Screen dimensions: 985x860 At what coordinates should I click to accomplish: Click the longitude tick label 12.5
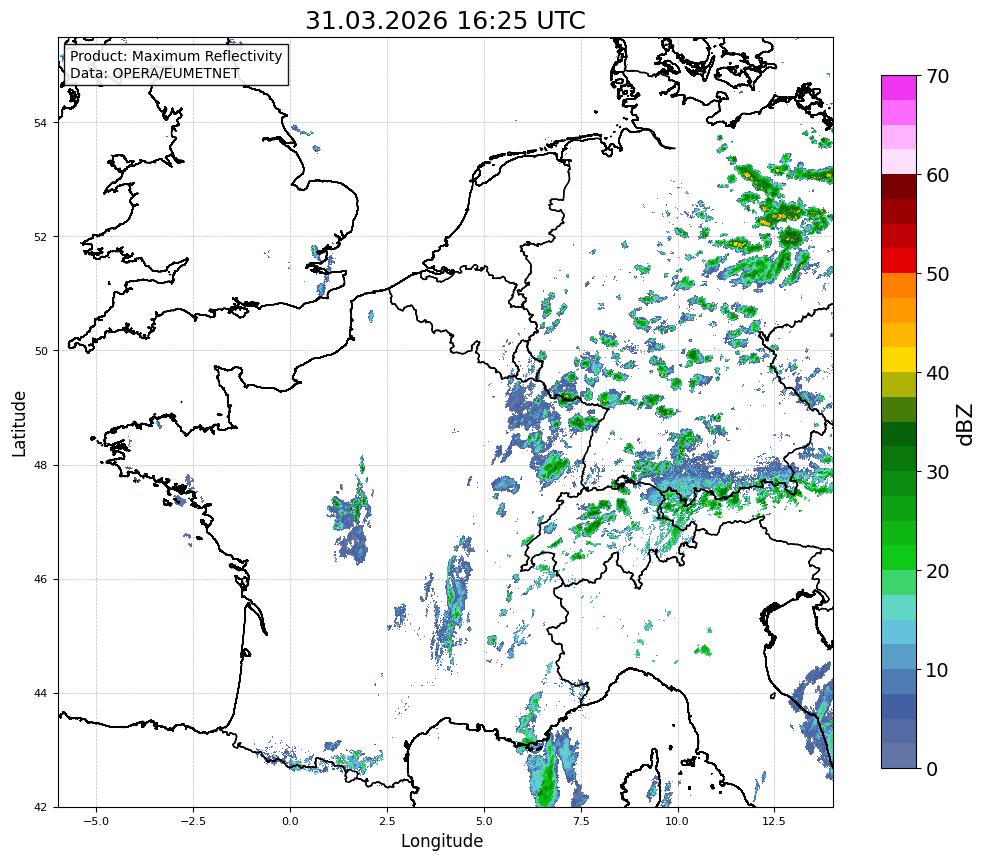[774, 821]
